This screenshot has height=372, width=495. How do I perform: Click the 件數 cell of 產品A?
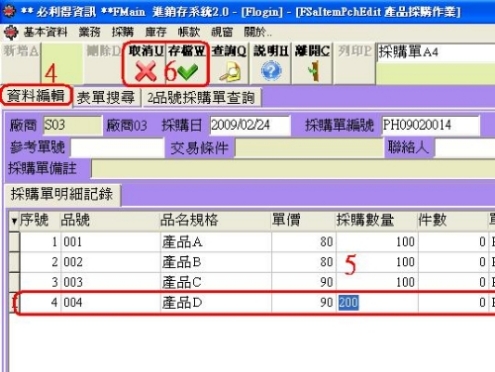(x=453, y=242)
